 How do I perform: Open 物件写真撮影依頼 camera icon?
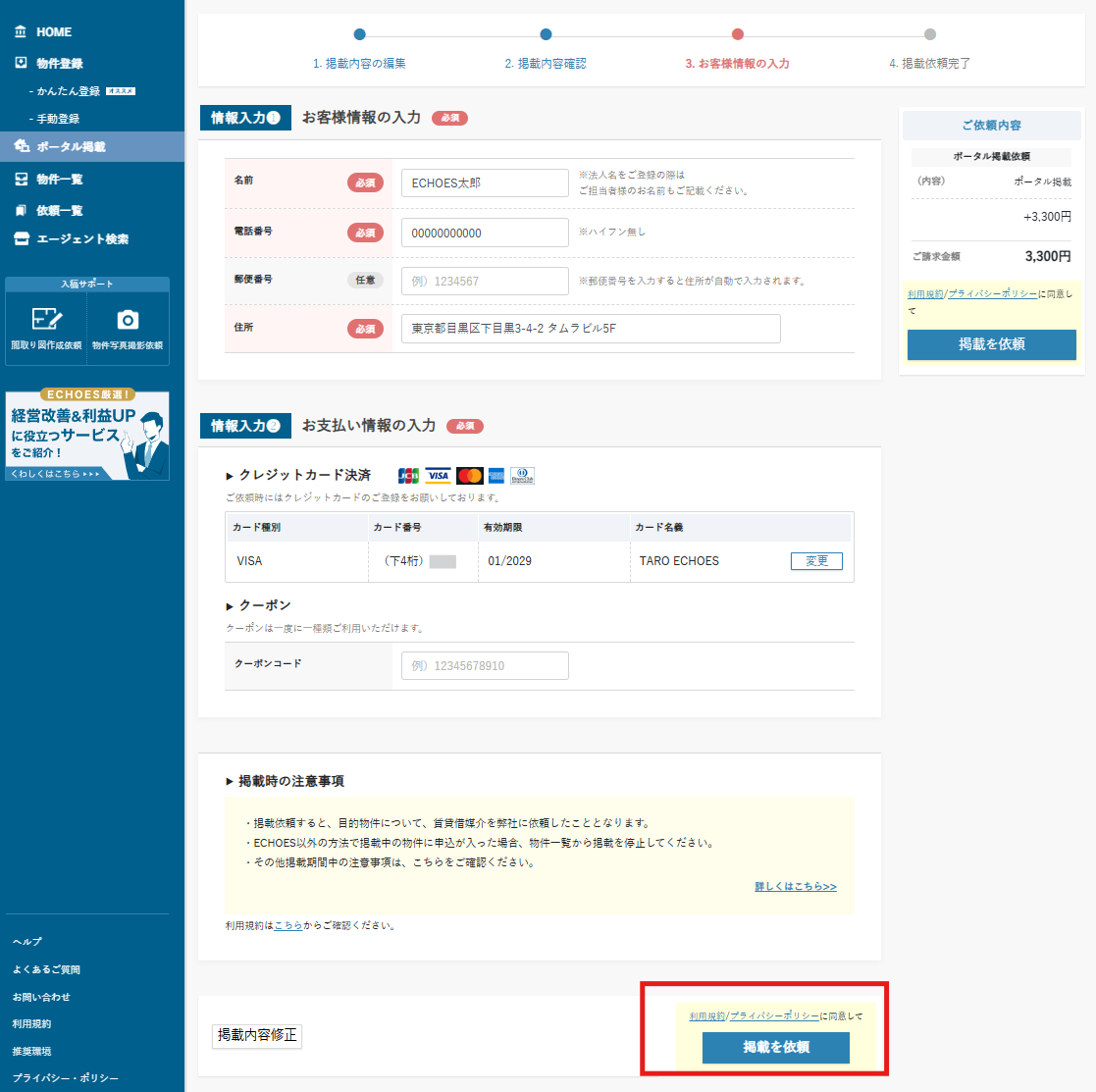[128, 321]
